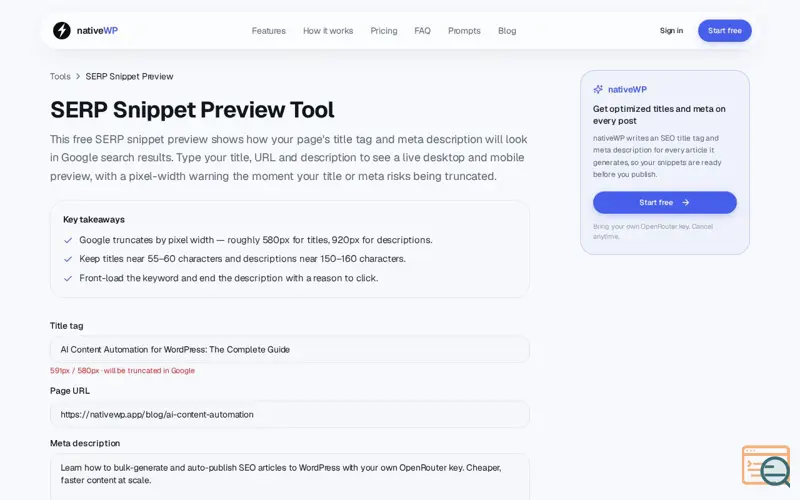Image resolution: width=800 pixels, height=500 pixels.
Task: Click the Start free header button
Action: (724, 31)
